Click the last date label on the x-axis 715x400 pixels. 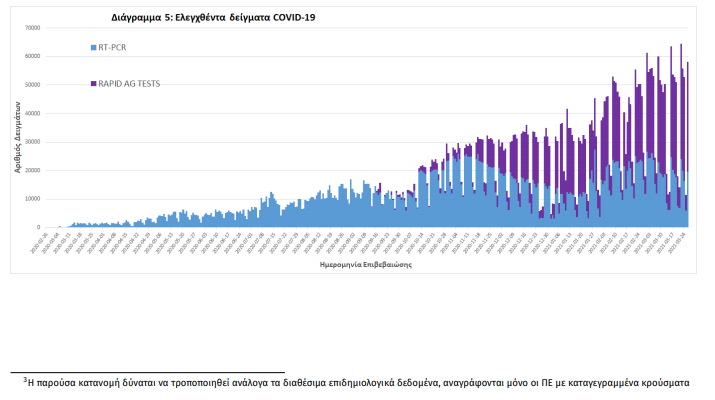coord(683,240)
